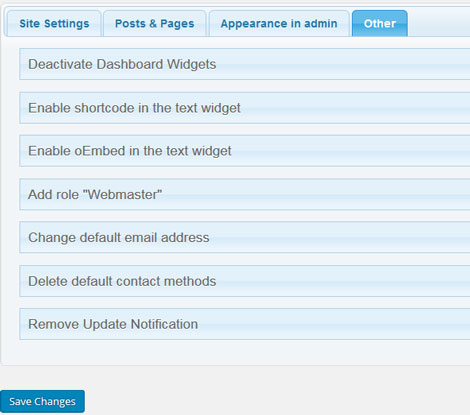Viewport: 470px width, 415px height.
Task: Save the plugin settings changes
Action: pos(42,401)
